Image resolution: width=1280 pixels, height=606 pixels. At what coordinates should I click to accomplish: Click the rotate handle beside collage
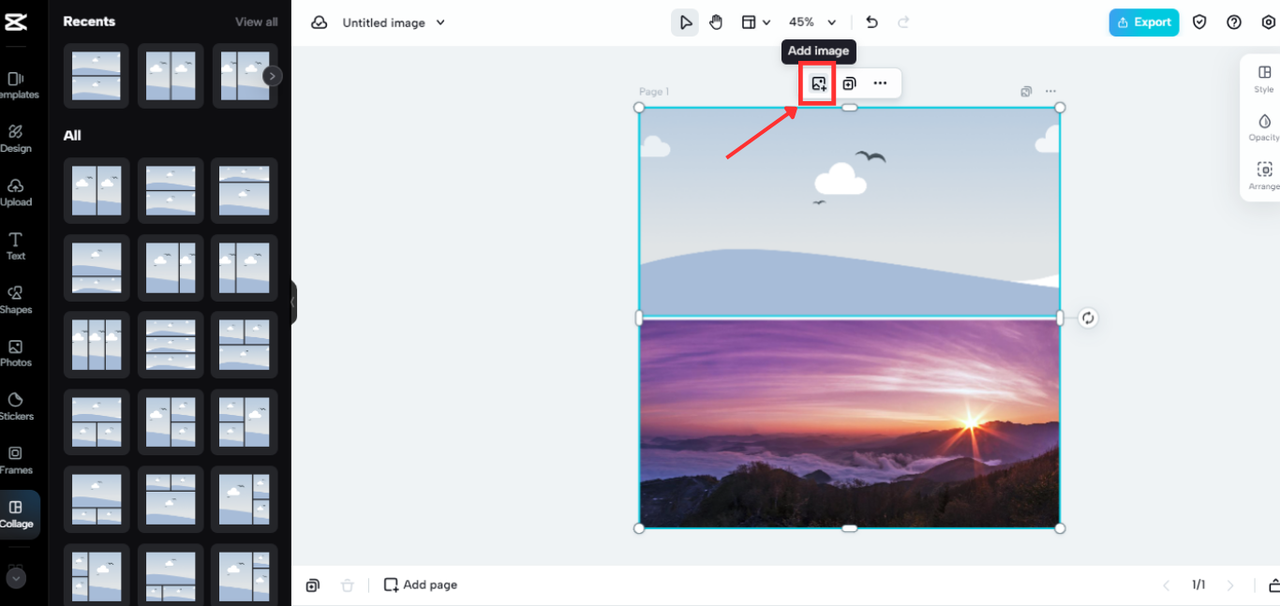point(1088,318)
